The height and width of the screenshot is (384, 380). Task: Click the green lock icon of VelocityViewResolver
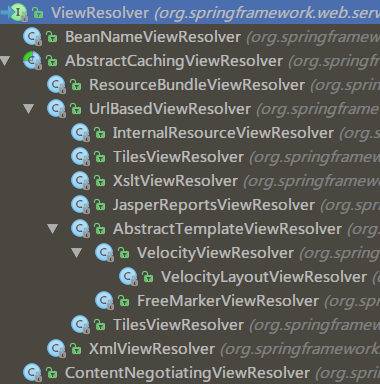pos(124,253)
